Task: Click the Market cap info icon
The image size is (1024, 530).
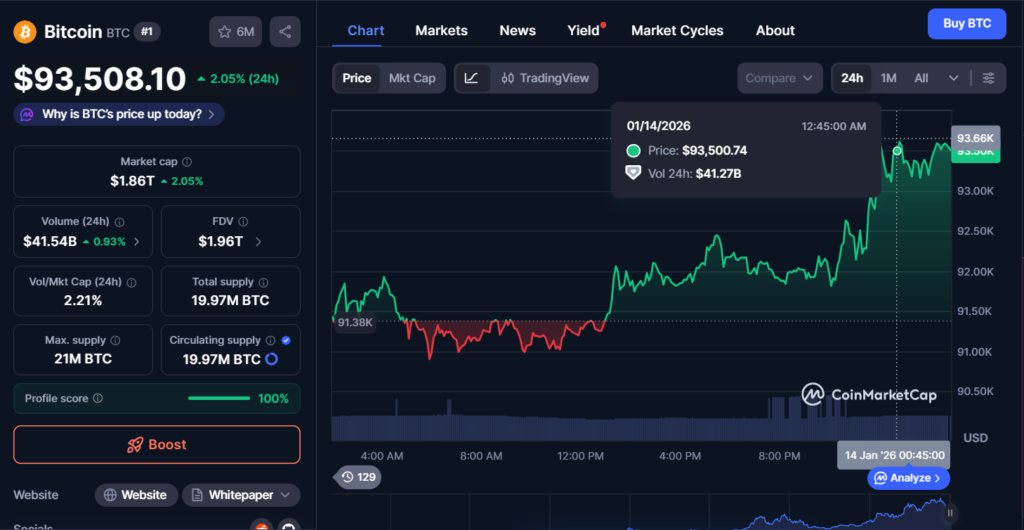Action: (x=187, y=161)
